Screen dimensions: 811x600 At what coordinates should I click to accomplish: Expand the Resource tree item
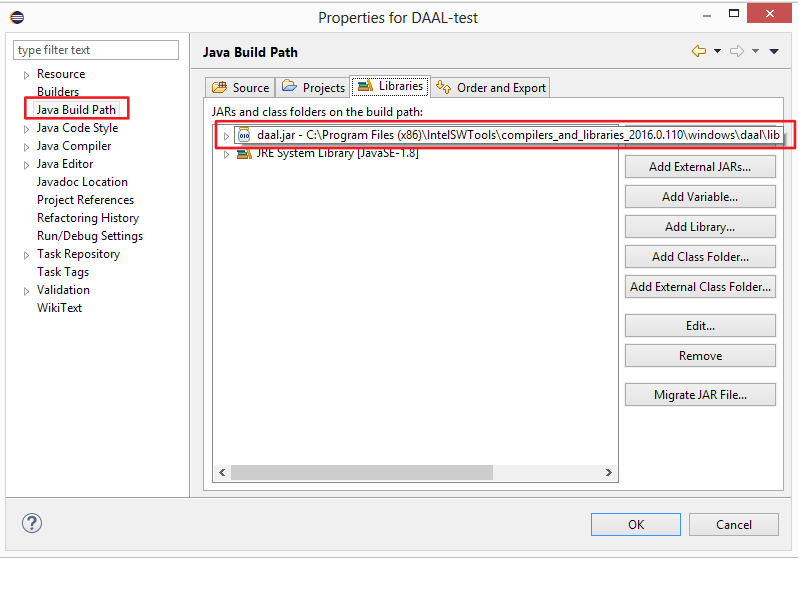(x=26, y=75)
